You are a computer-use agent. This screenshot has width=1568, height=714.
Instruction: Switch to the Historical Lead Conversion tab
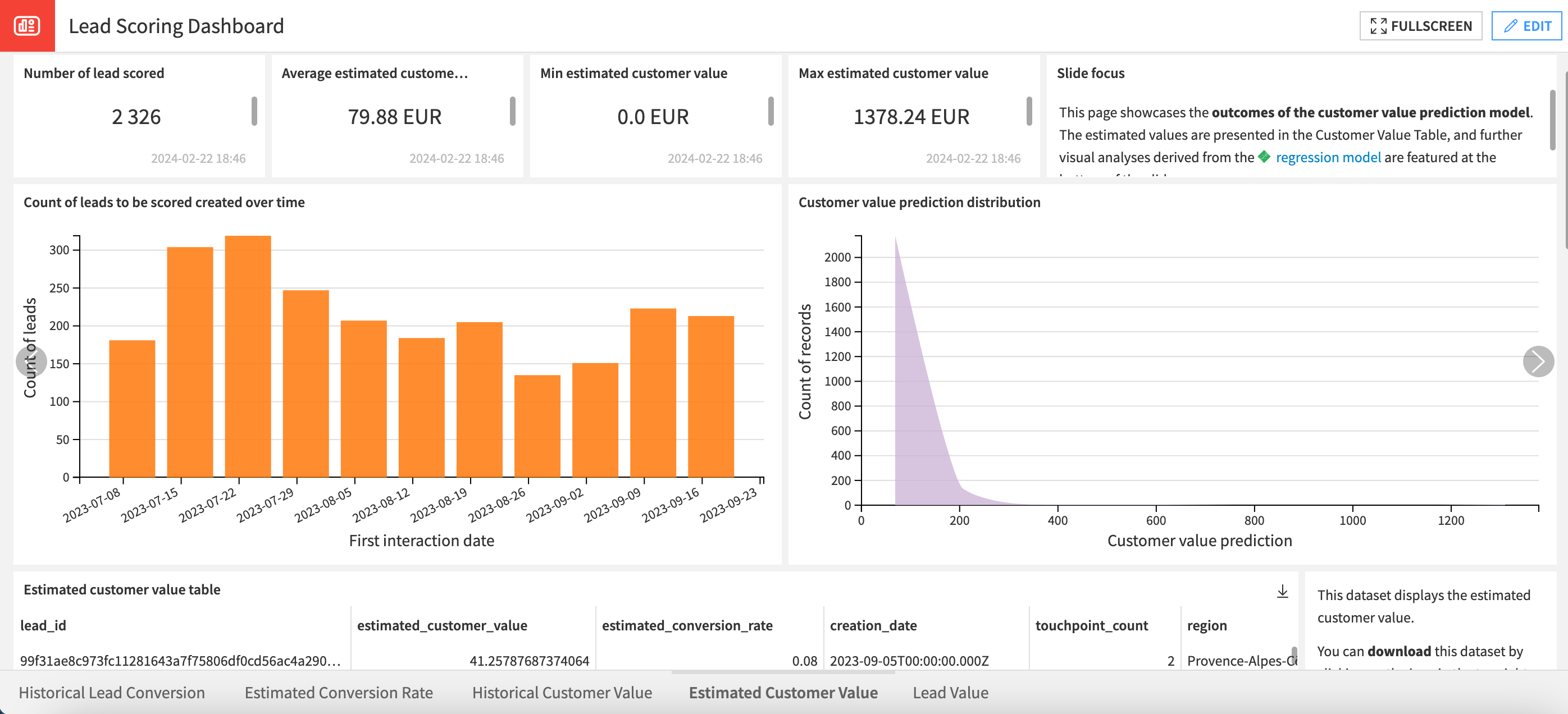point(113,692)
